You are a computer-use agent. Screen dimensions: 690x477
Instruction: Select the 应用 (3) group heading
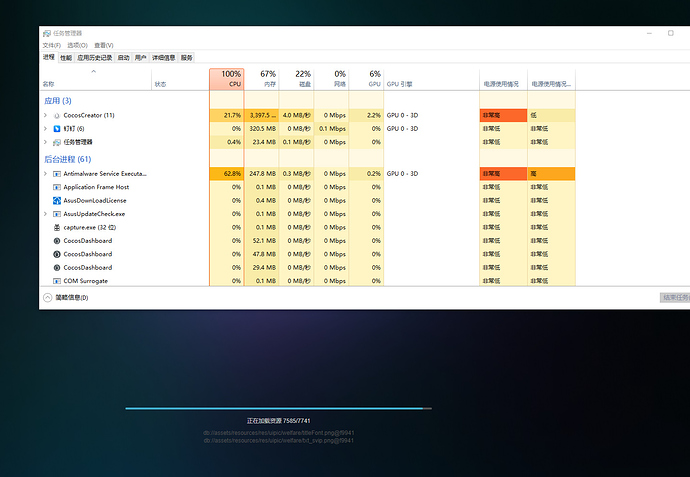pyautogui.click(x=58, y=101)
